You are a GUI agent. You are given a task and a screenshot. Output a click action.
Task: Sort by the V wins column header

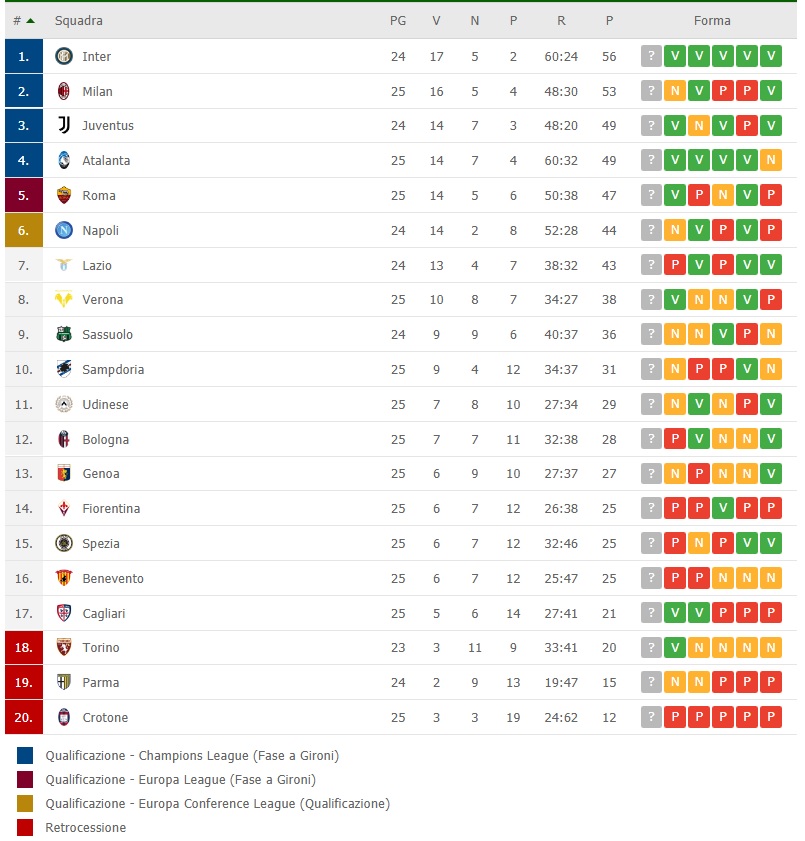[x=436, y=21]
